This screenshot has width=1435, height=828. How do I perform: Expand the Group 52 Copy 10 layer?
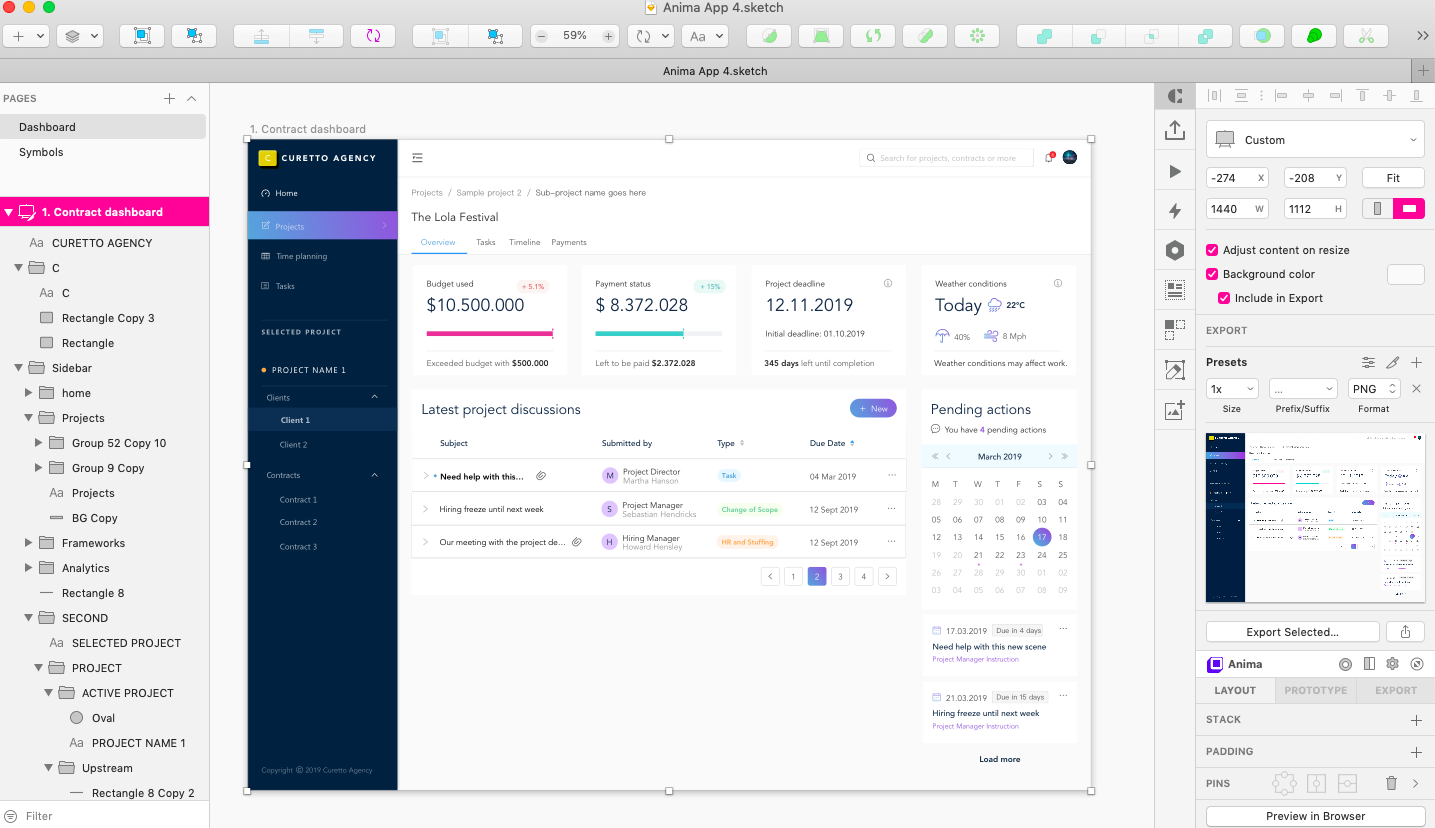(x=38, y=443)
